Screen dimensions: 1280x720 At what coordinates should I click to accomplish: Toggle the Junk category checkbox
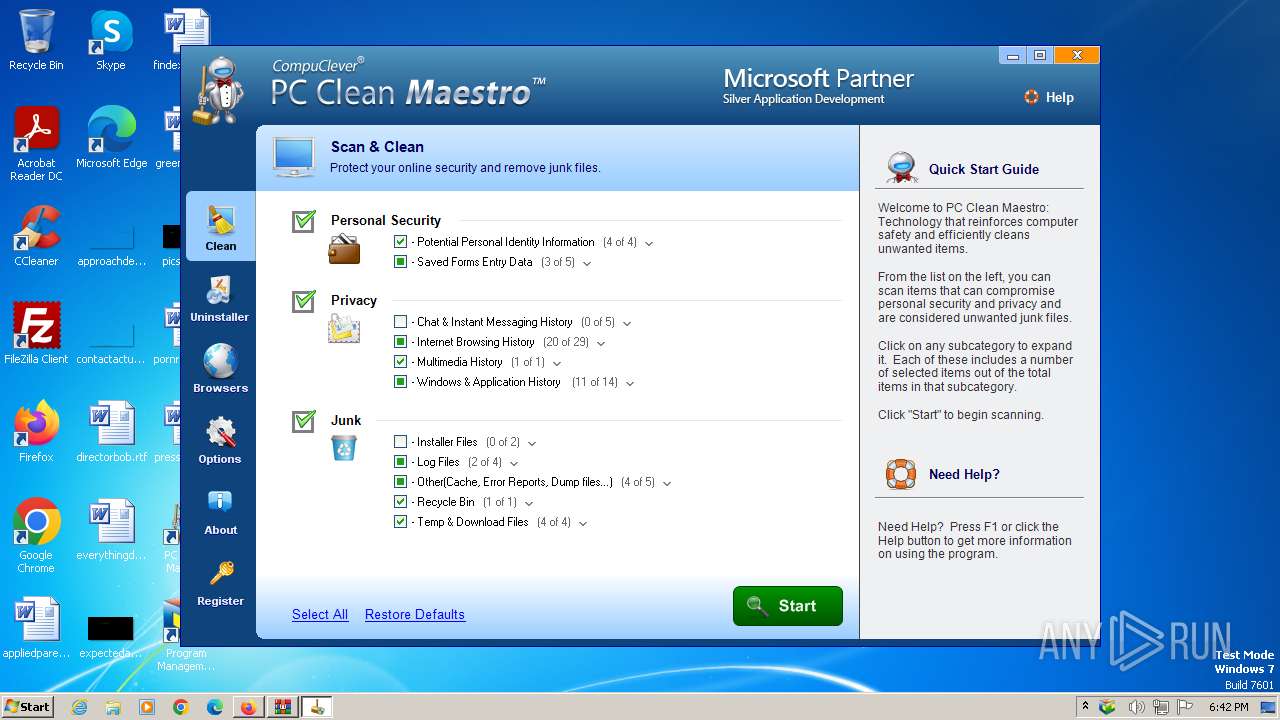304,421
